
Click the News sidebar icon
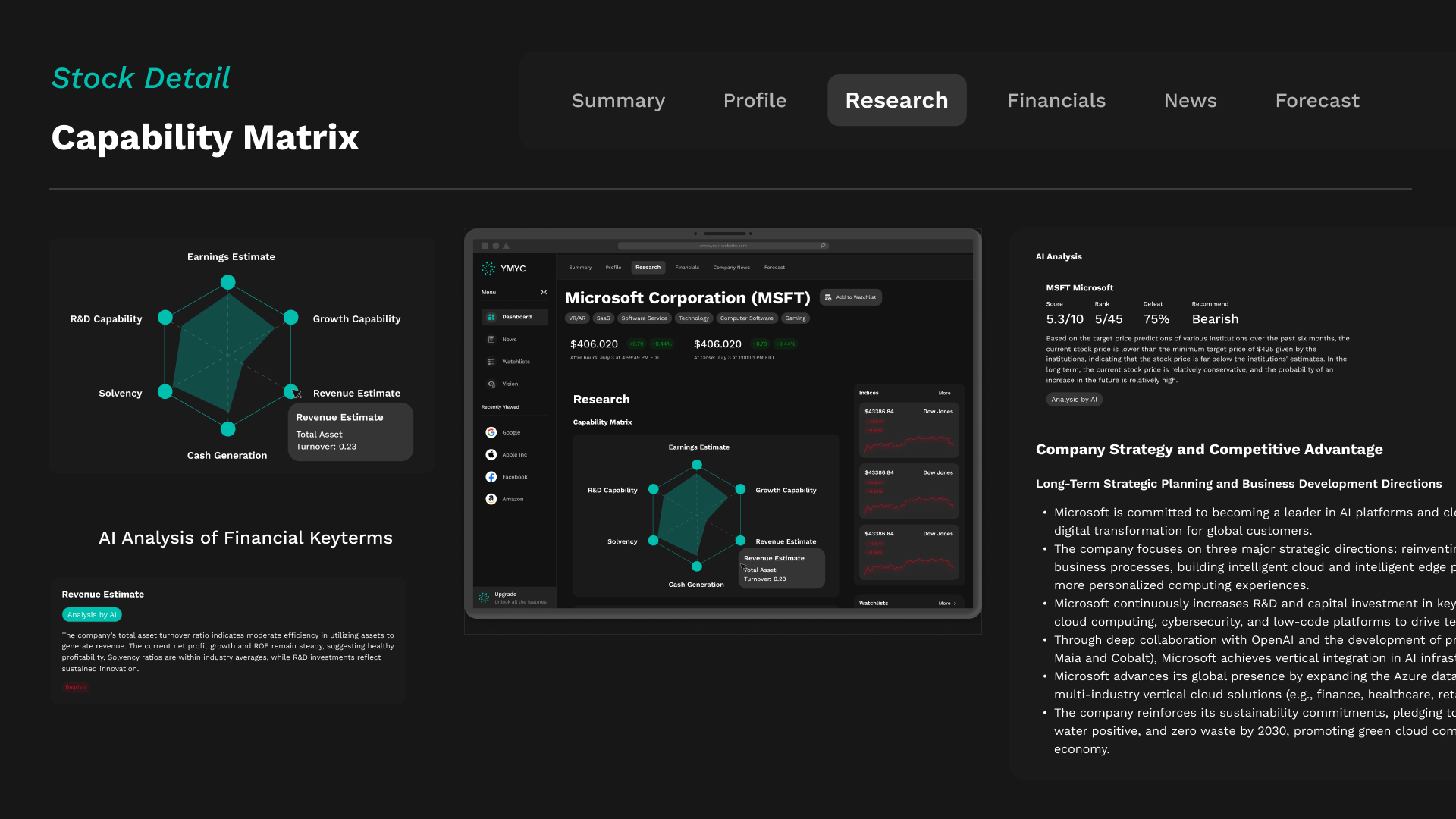pos(491,340)
